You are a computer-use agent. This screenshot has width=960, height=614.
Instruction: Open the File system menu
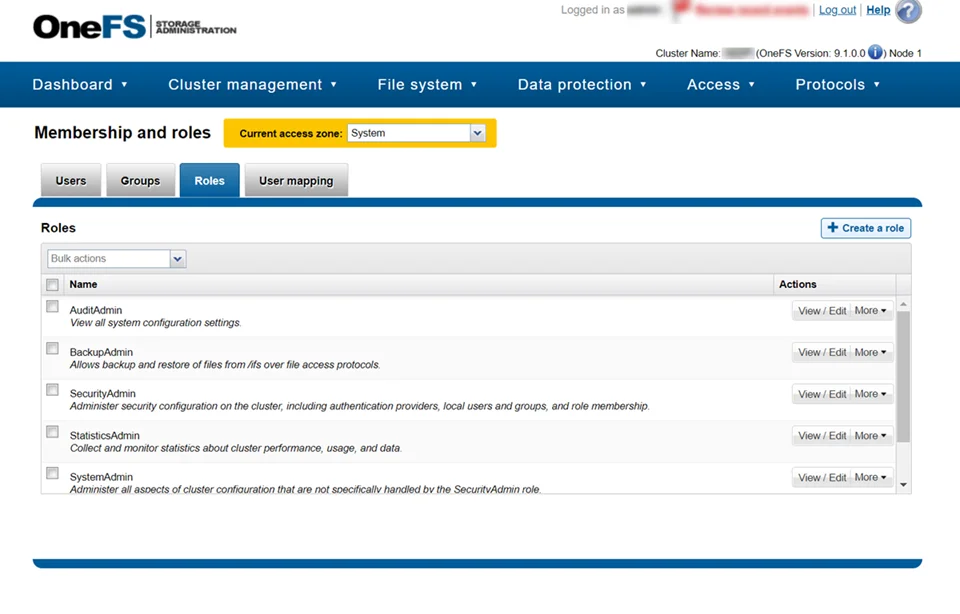(x=427, y=84)
